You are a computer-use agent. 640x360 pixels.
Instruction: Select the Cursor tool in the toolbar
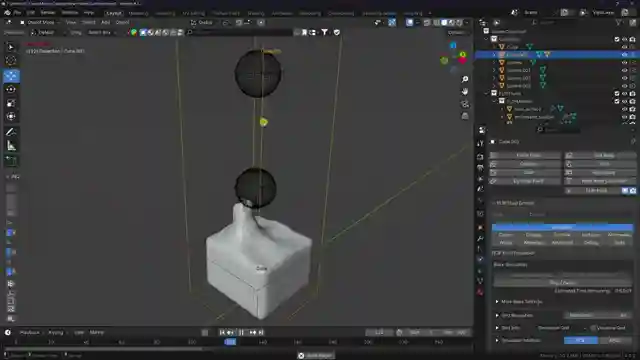(11, 60)
